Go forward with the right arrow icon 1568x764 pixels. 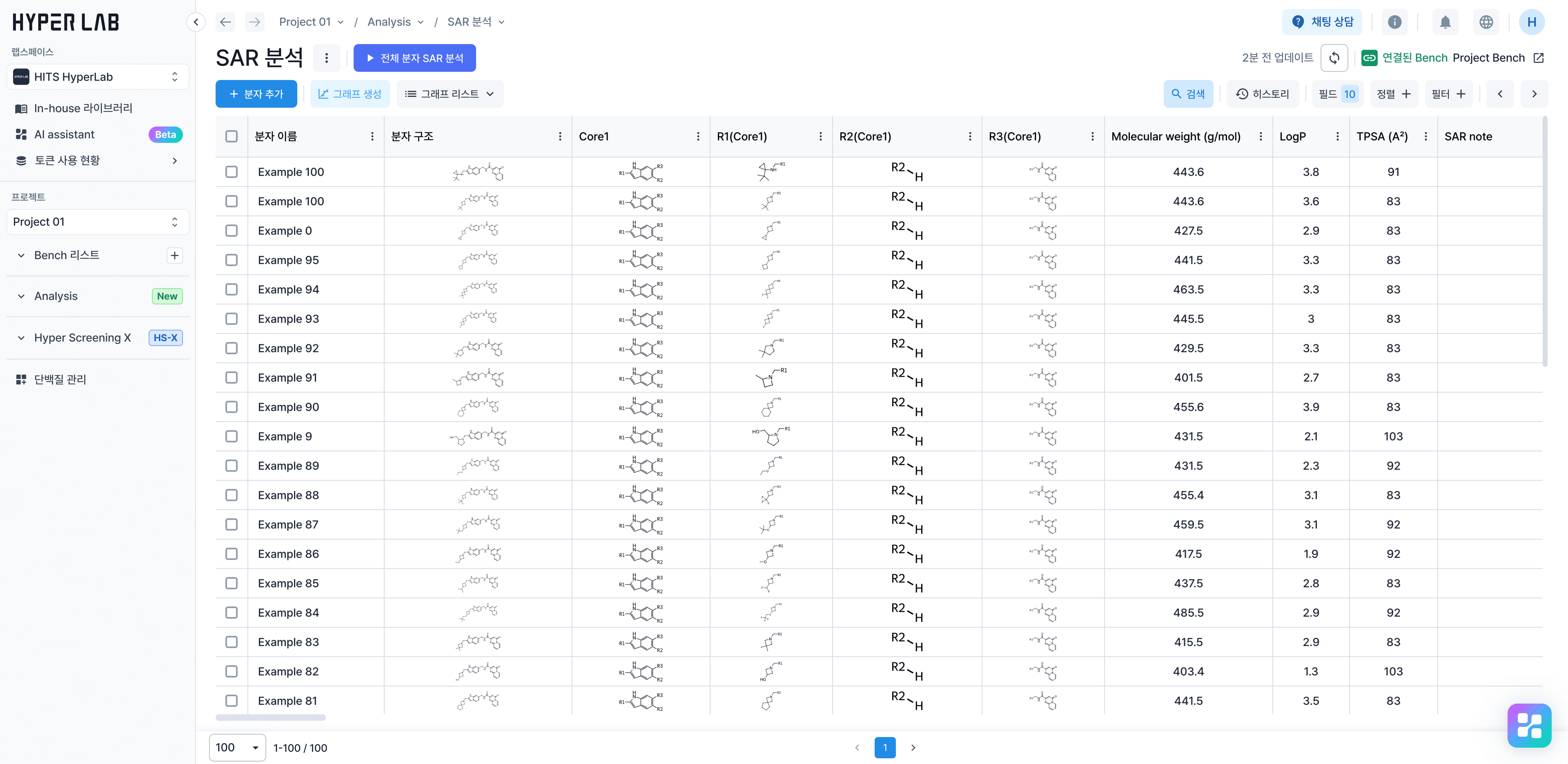click(x=254, y=22)
